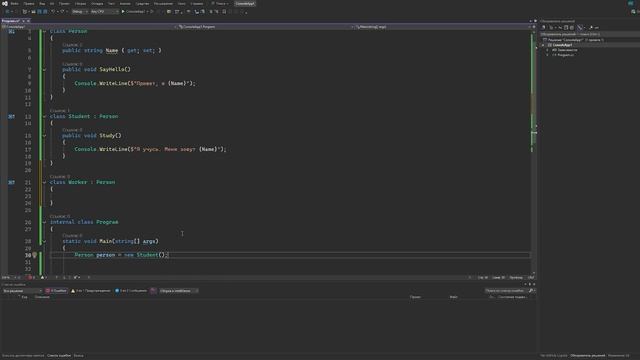Sort error list by Проект column

coord(415,297)
